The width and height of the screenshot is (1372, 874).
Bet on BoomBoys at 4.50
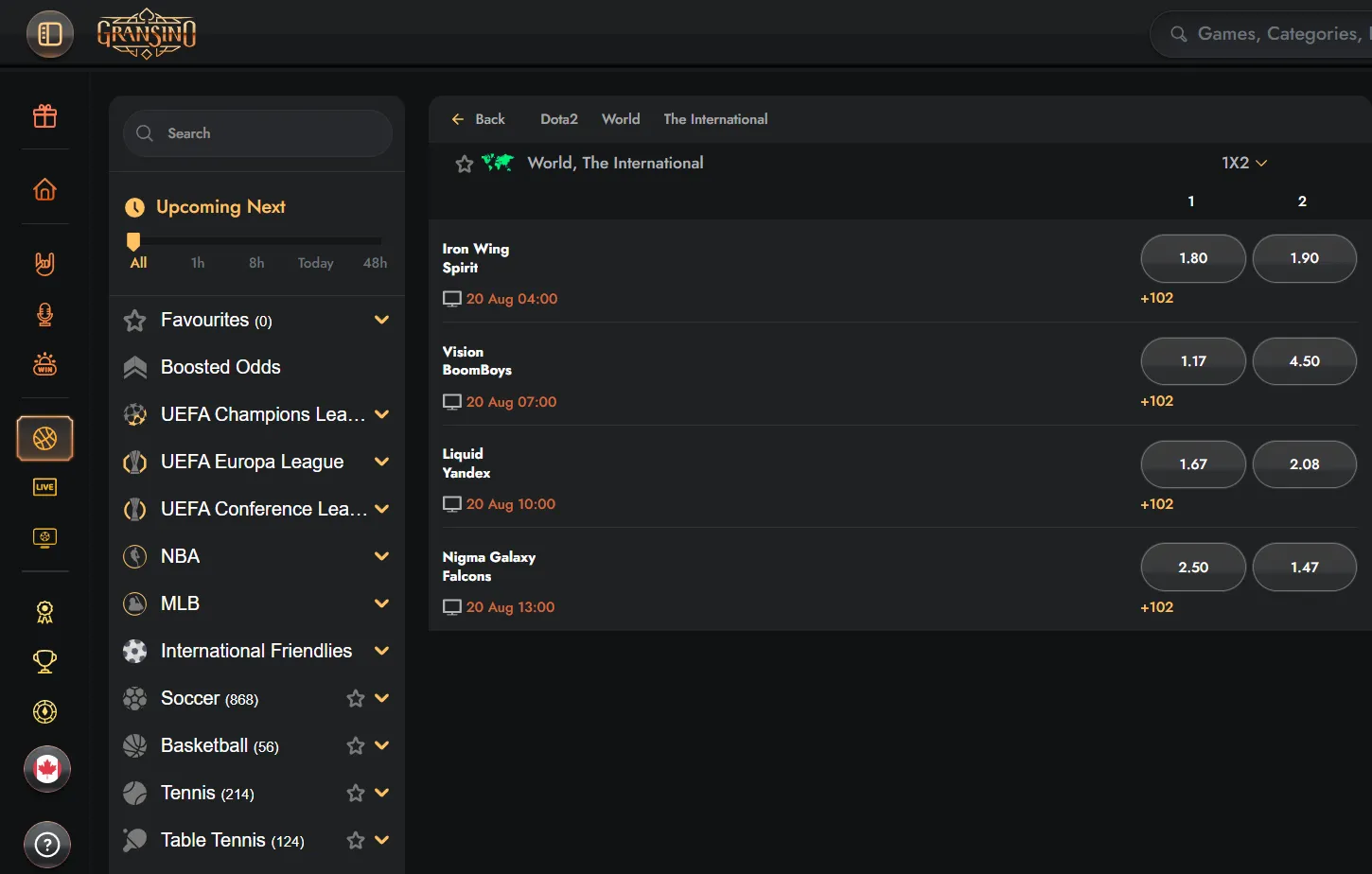pyautogui.click(x=1305, y=361)
